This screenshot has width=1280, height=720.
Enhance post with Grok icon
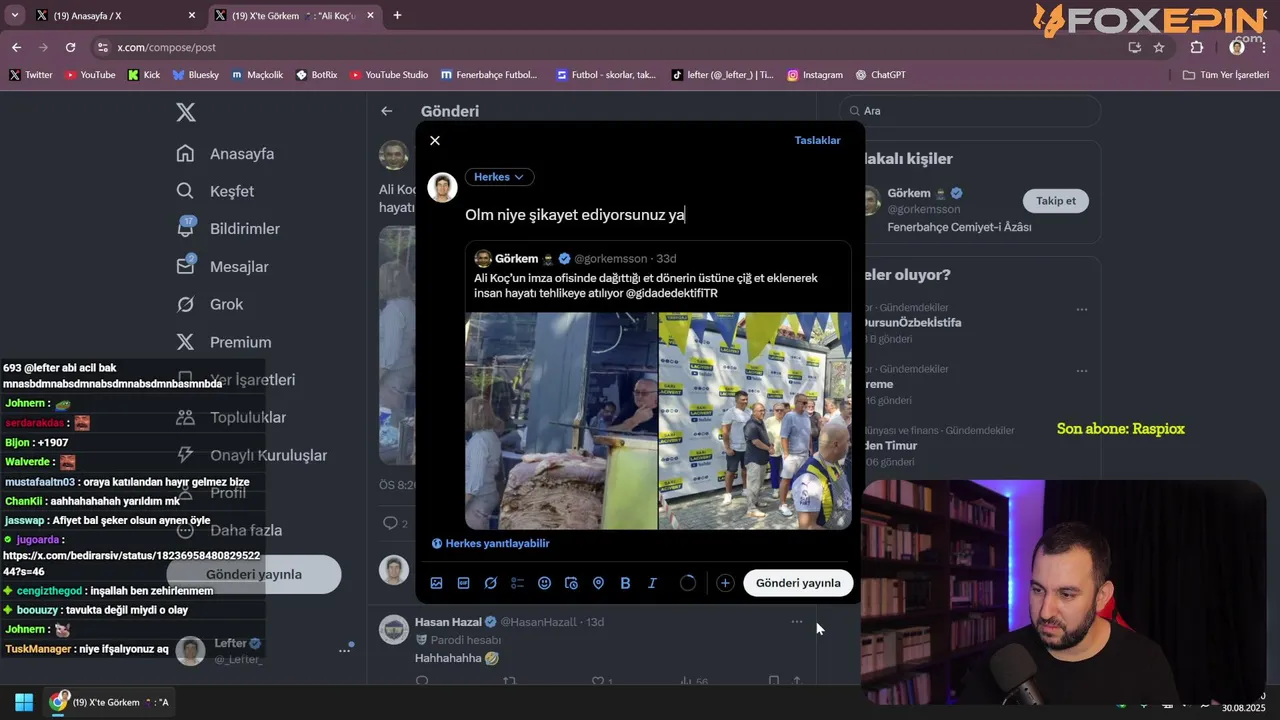(x=491, y=583)
